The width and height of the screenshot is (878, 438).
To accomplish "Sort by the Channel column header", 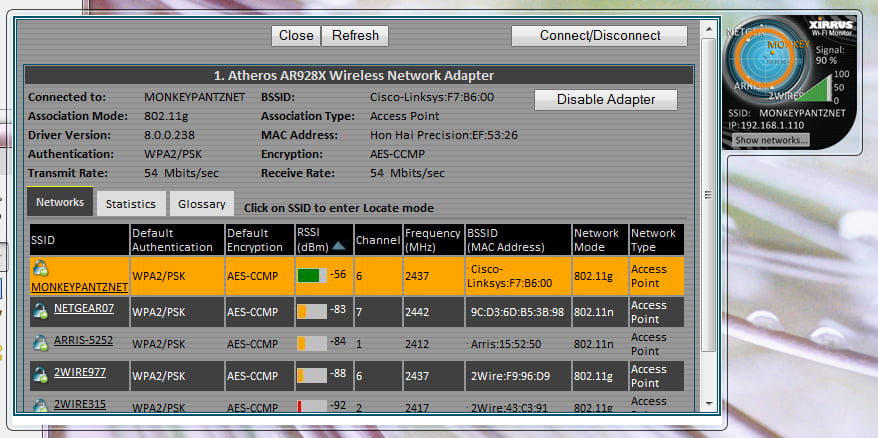I will [378, 240].
